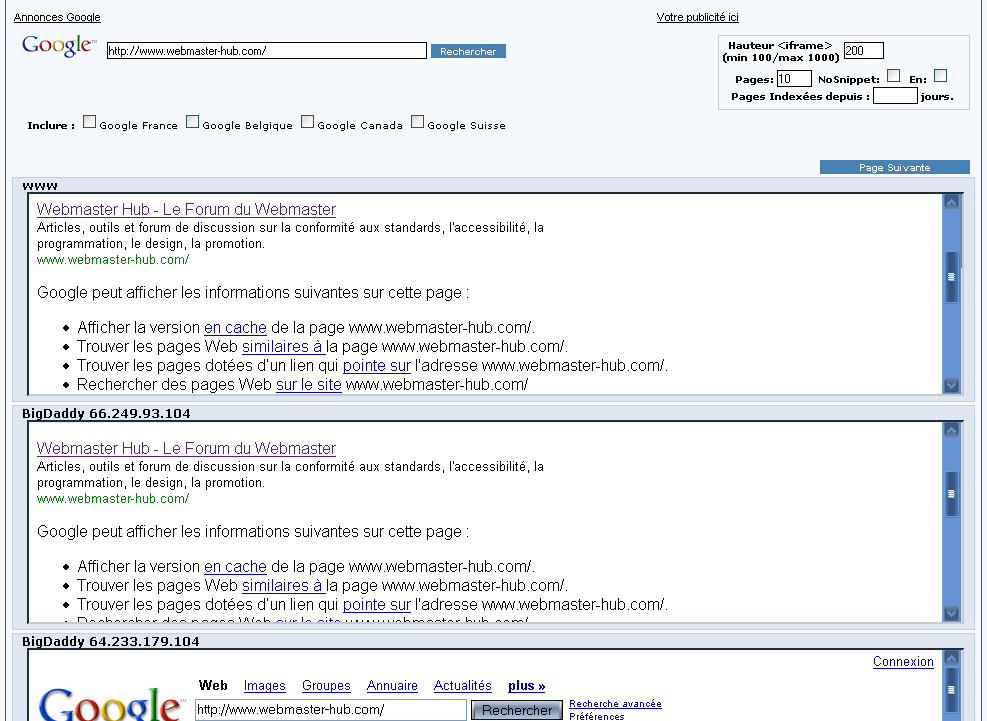Screen dimensions: 987x721
Task: Switch to the Groupes tab
Action: [326, 685]
